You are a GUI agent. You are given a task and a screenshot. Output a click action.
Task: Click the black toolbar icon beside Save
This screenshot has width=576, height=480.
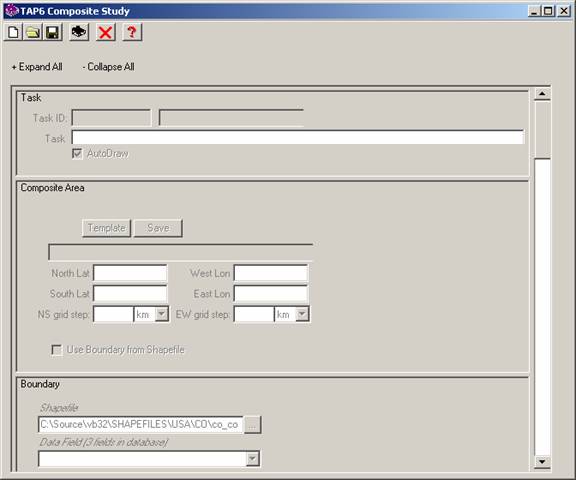coord(79,32)
